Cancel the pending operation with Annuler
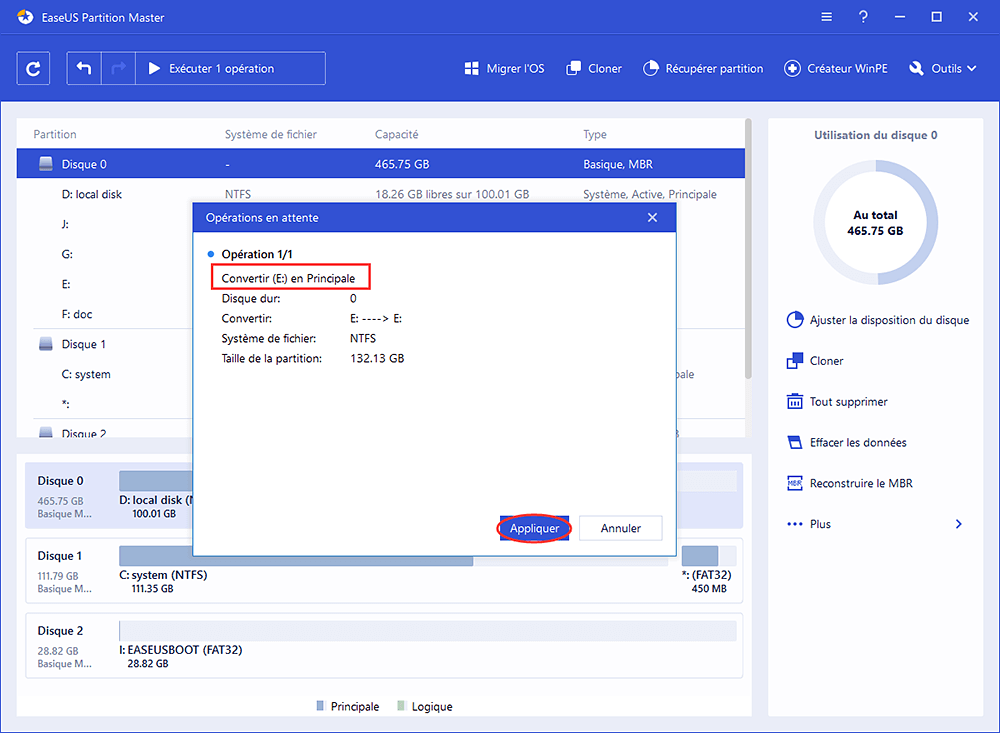The image size is (1000, 733). click(x=620, y=528)
